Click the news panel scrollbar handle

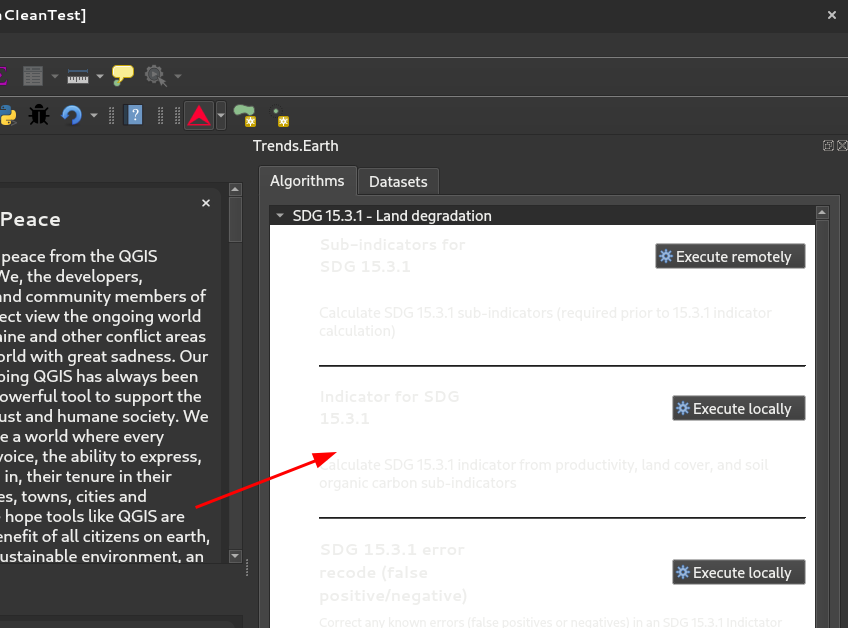pos(235,219)
